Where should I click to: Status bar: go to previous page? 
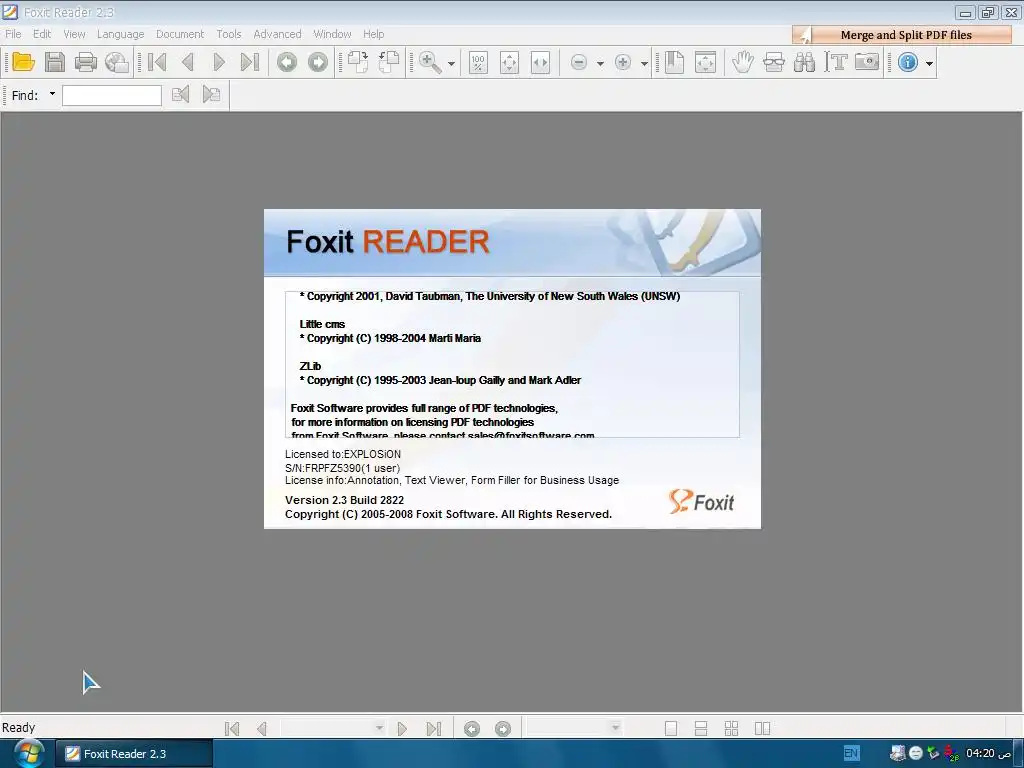tap(262, 728)
